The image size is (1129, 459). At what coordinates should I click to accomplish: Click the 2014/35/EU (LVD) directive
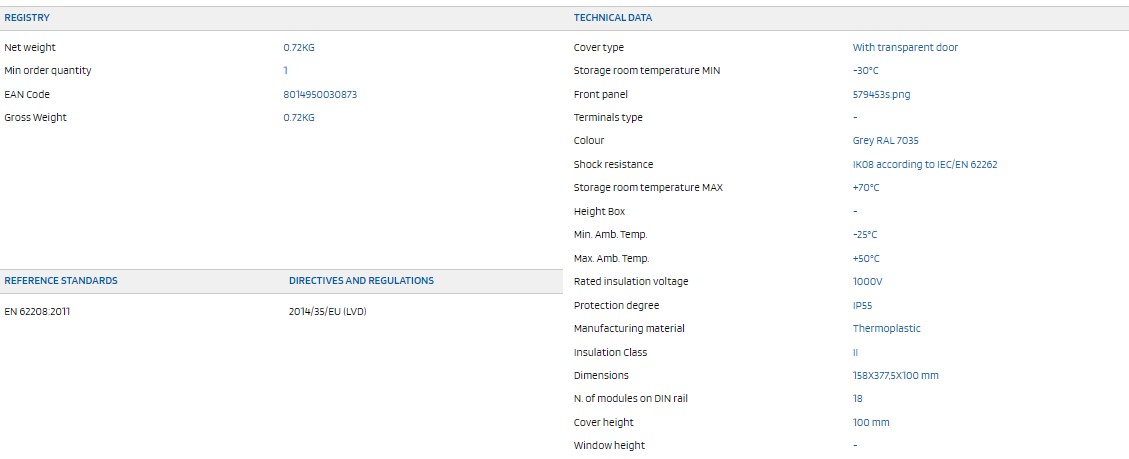[x=328, y=312]
